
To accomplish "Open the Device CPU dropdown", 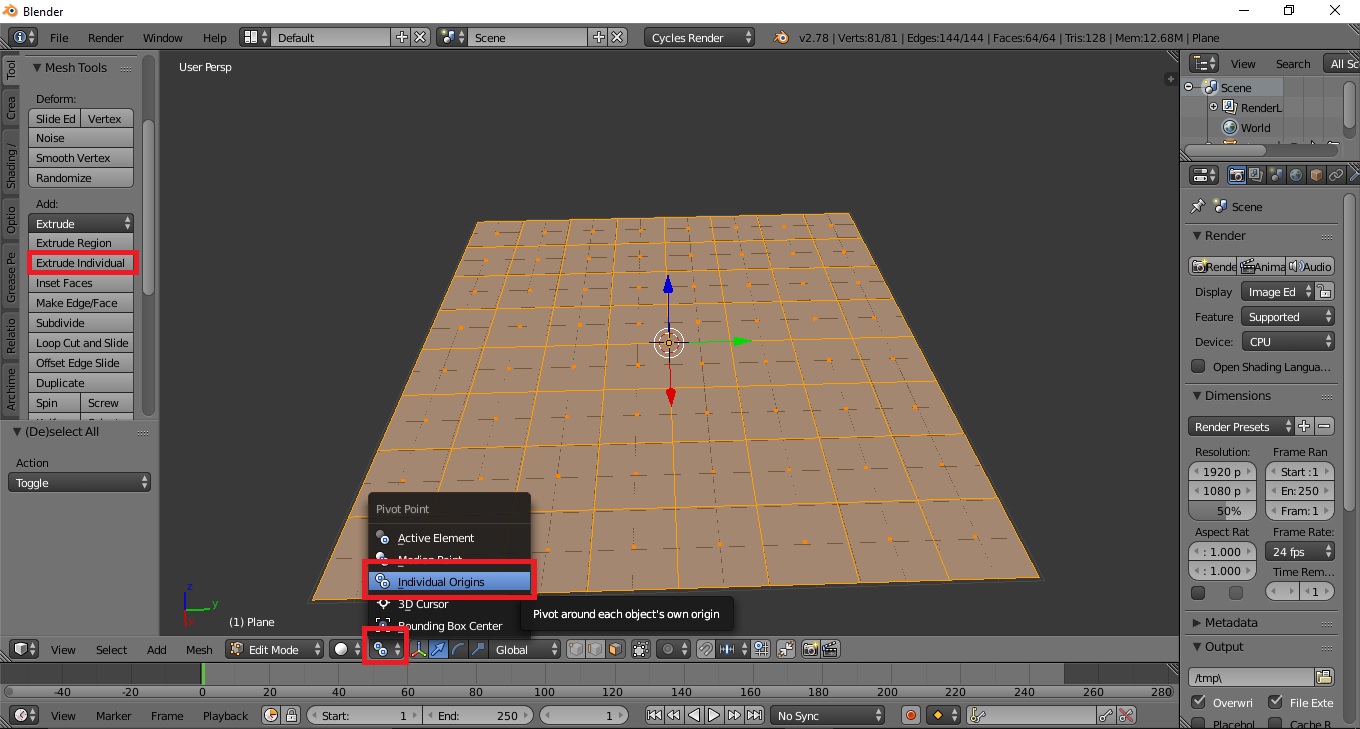I will click(1288, 342).
